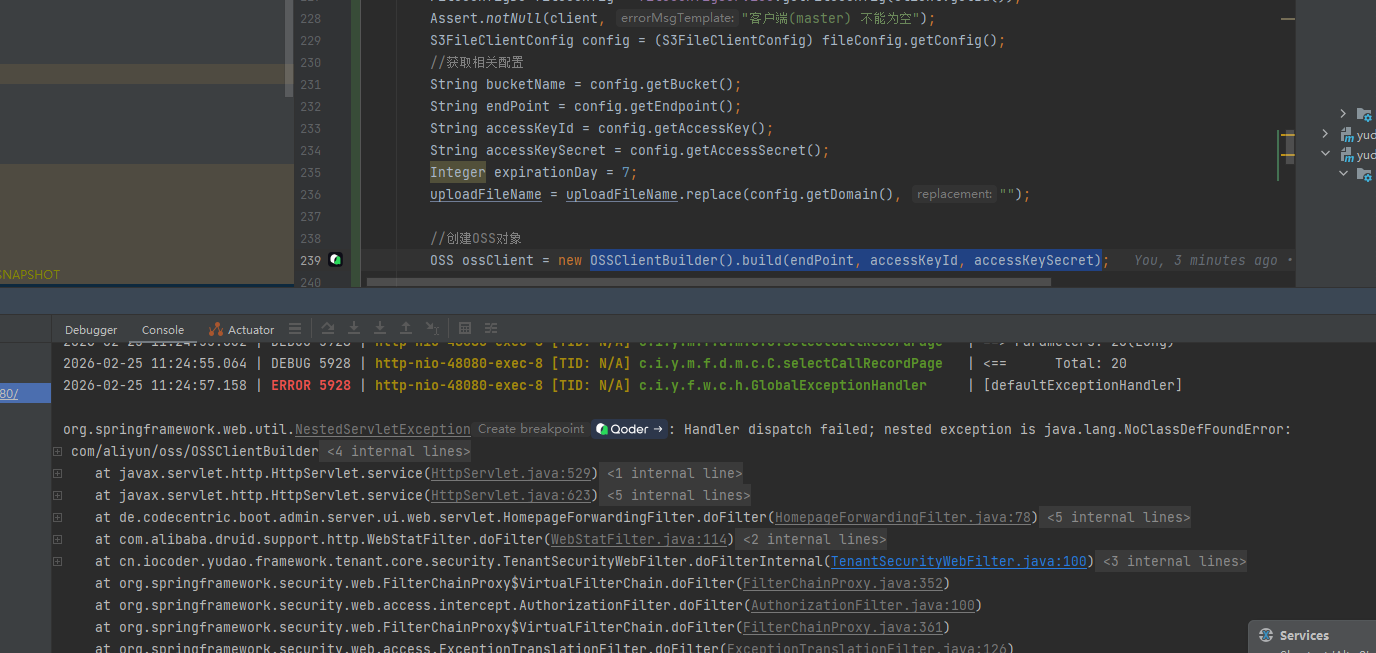Image resolution: width=1376 pixels, height=653 pixels.
Task: Collapse the expanded yud module chevron
Action: 1326,155
